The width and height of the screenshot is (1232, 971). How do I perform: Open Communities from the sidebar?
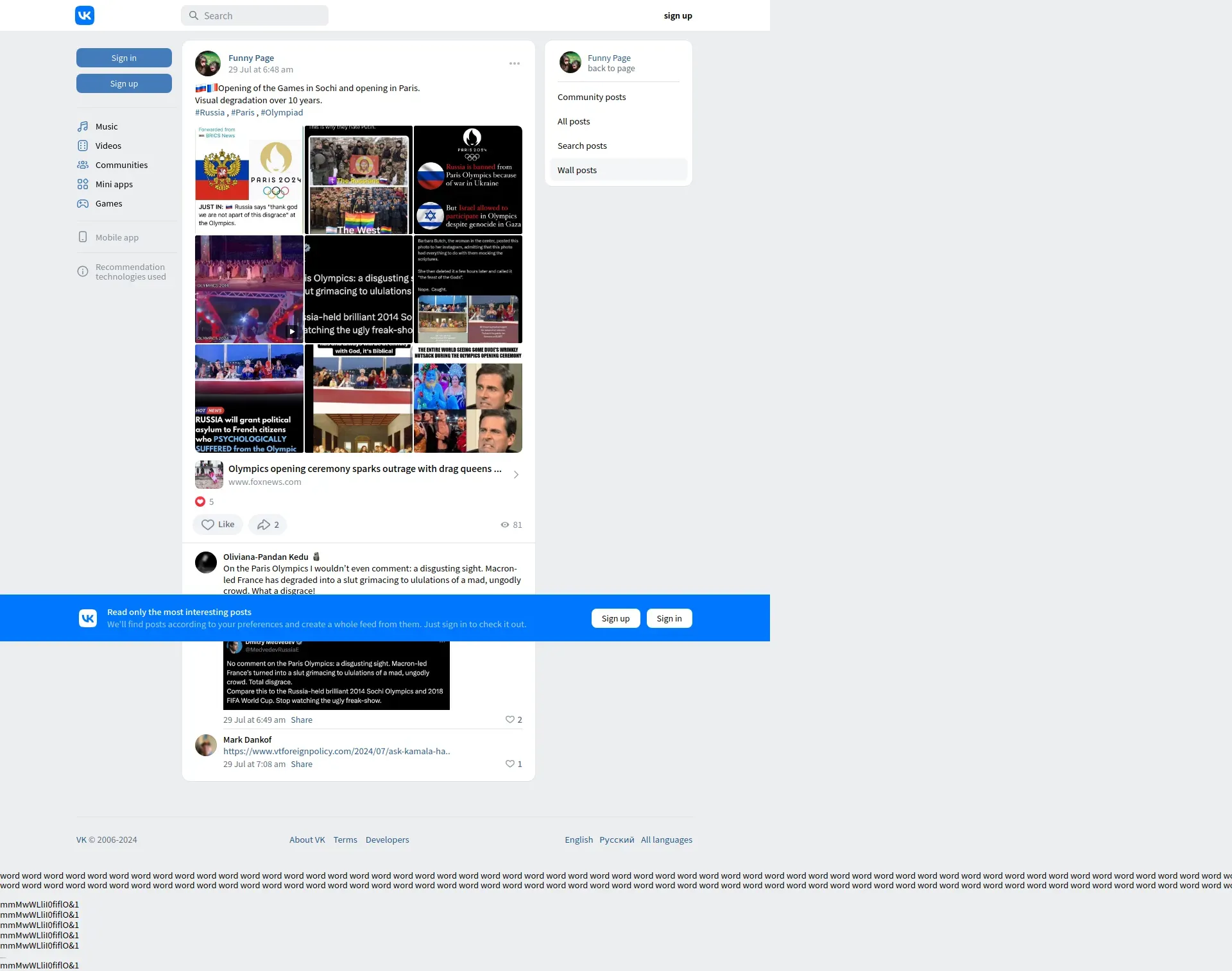(121, 165)
